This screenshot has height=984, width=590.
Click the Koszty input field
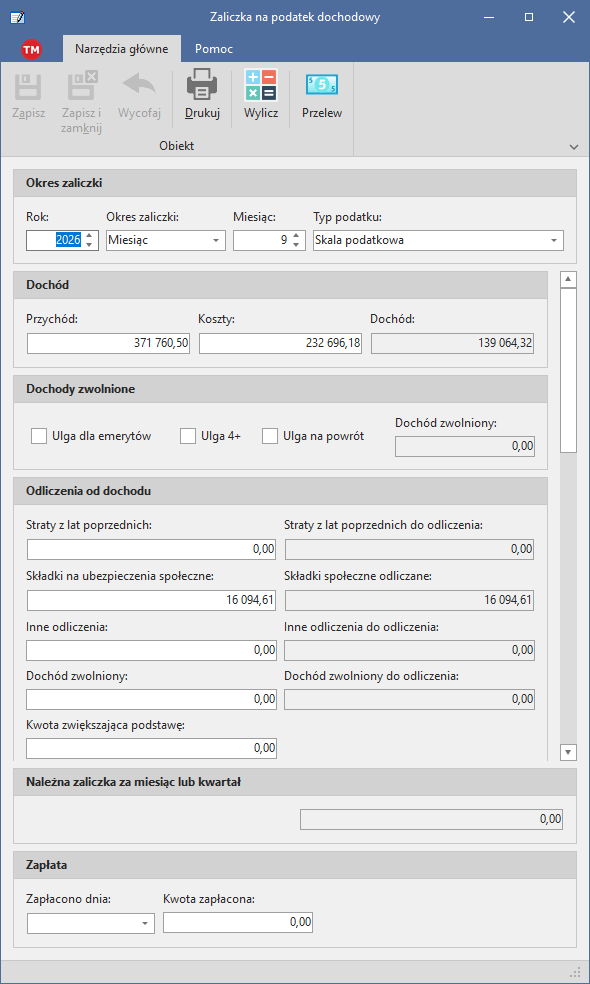(281, 343)
